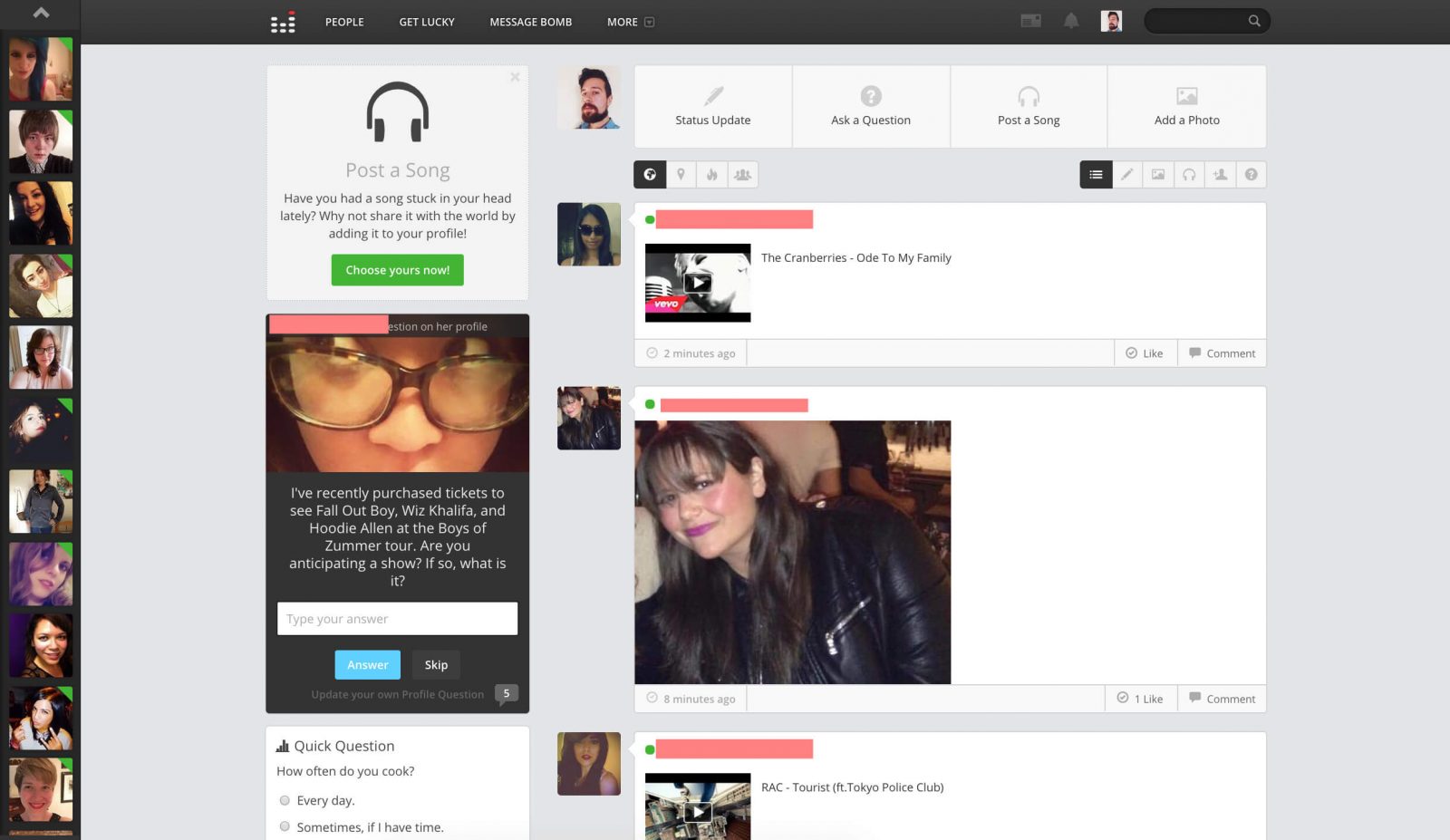Activate the list view feed toggle
The height and width of the screenshot is (840, 1450).
click(x=1096, y=174)
